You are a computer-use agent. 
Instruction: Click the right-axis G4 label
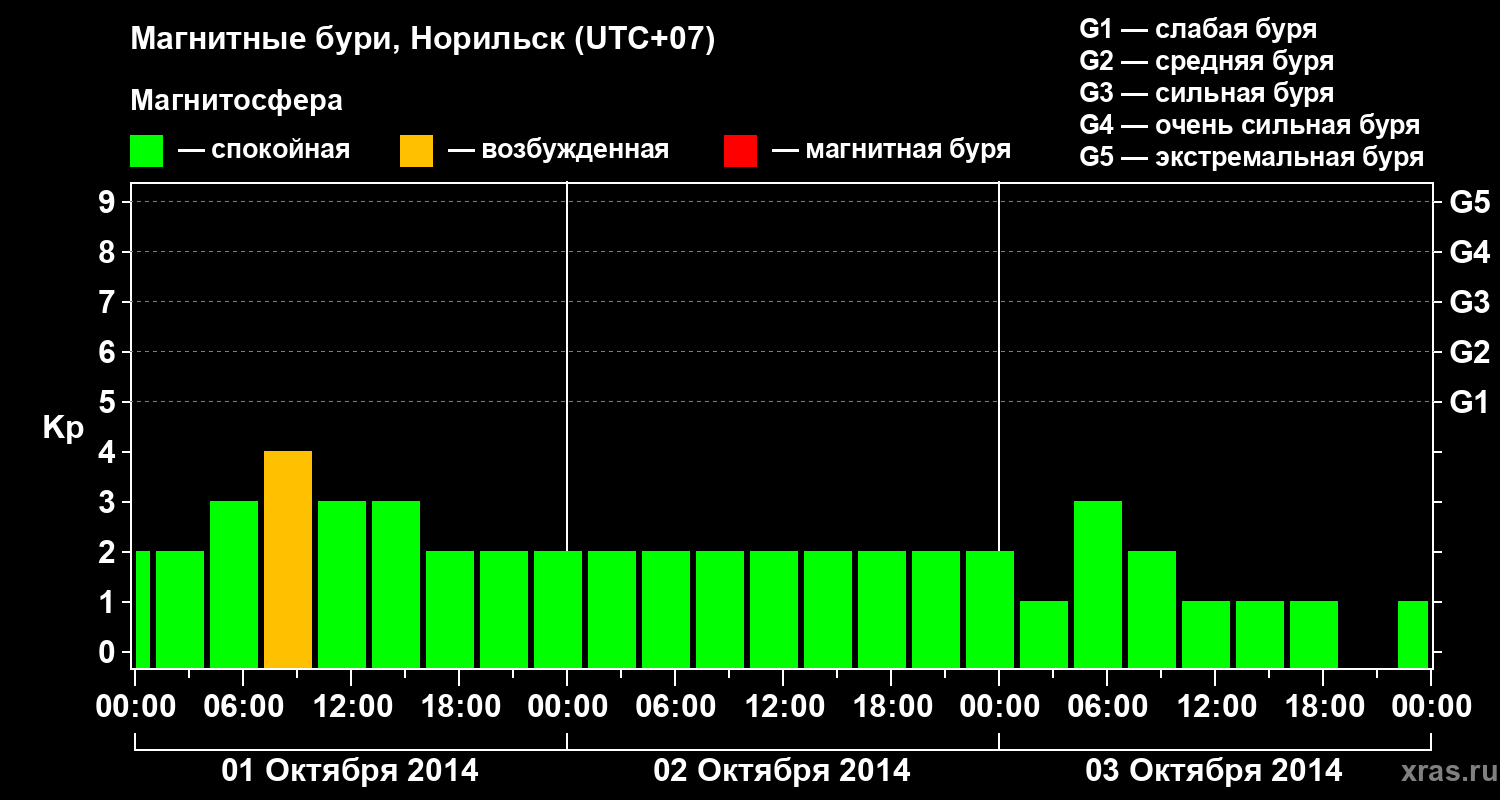pyautogui.click(x=1469, y=252)
